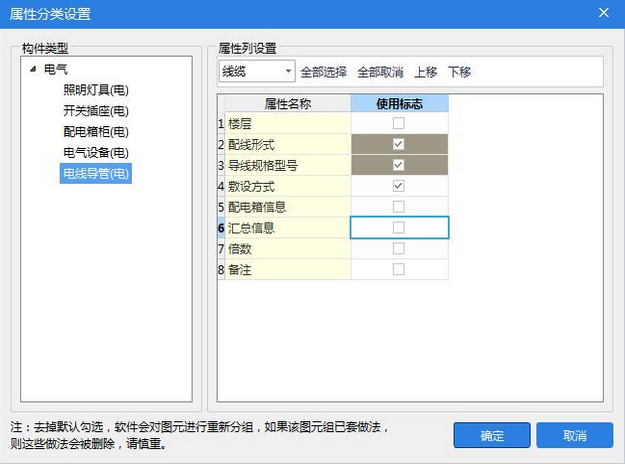Image resolution: width=625 pixels, height=464 pixels.
Task: Select 电线导管(电) tree item
Action: pos(95,174)
